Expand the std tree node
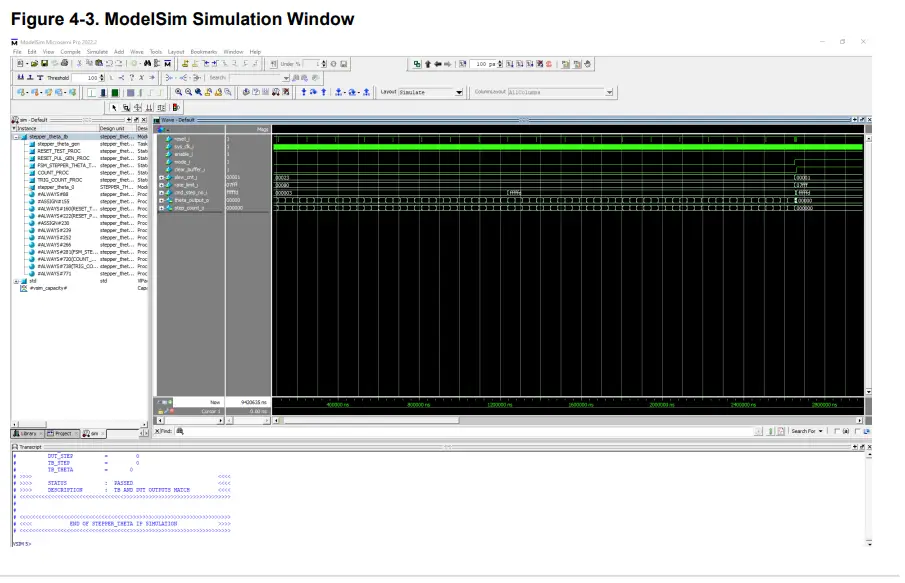This screenshot has height=583, width=905. 16,281
